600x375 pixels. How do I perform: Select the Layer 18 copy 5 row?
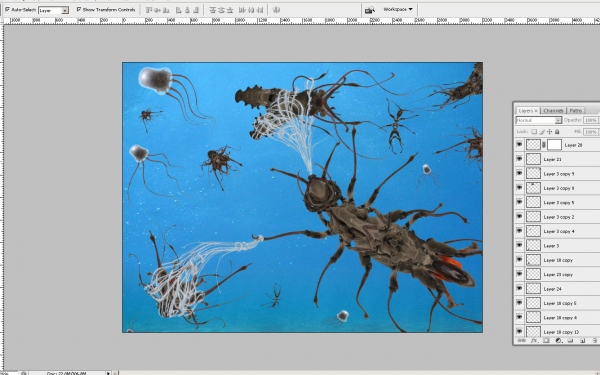558,303
